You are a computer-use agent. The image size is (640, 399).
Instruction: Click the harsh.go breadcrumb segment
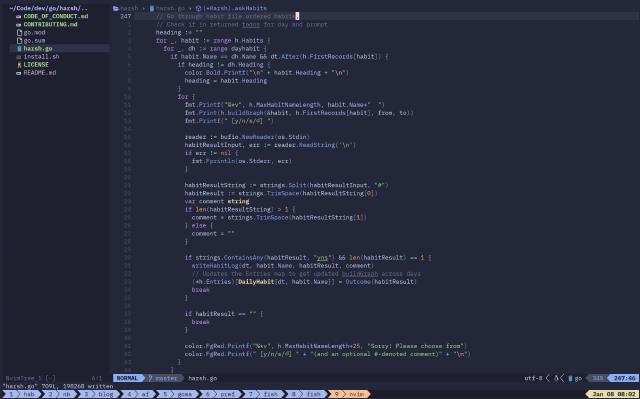[170, 8]
